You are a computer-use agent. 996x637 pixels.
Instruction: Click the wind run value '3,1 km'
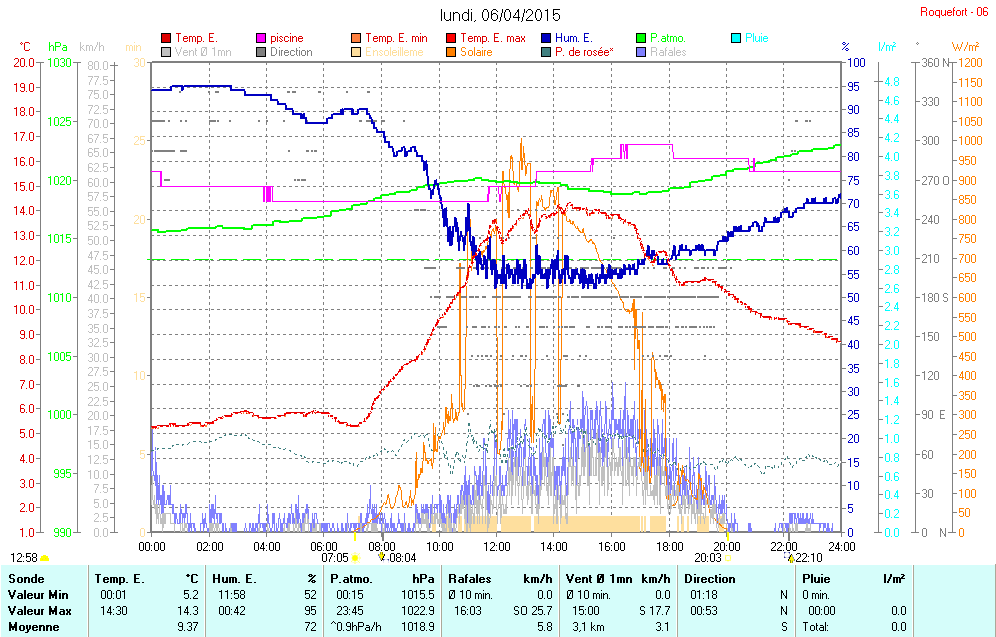coord(588,627)
